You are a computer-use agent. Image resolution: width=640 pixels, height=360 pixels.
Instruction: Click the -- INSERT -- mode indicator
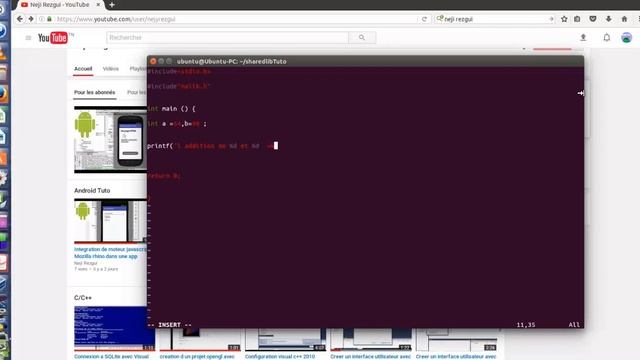(x=169, y=325)
